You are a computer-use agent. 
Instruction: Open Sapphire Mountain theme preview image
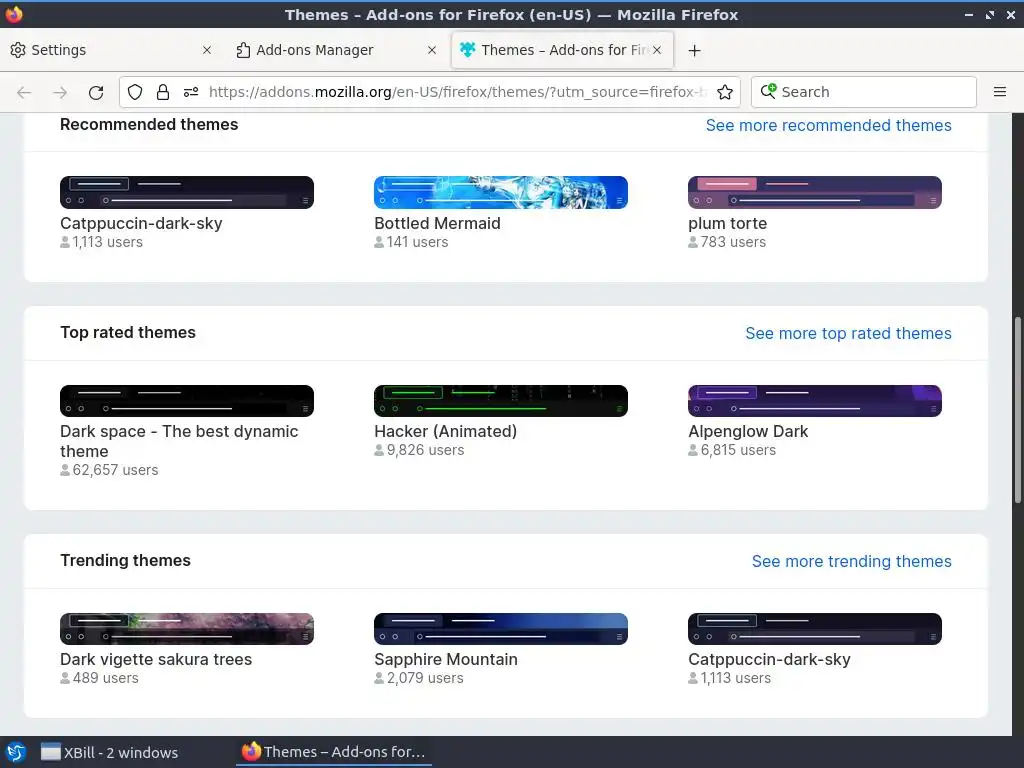click(x=501, y=629)
